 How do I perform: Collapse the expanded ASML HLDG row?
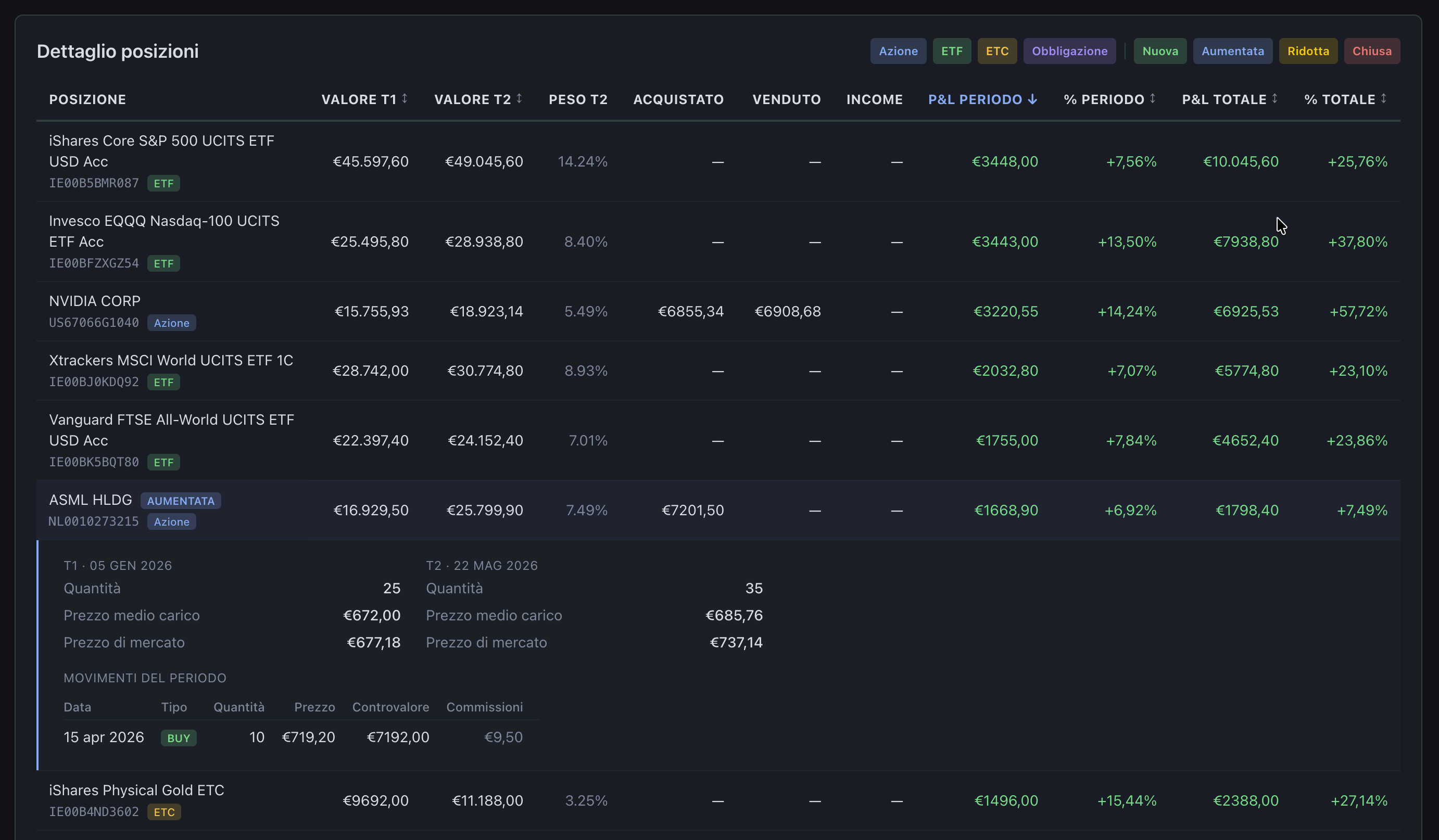tap(718, 510)
